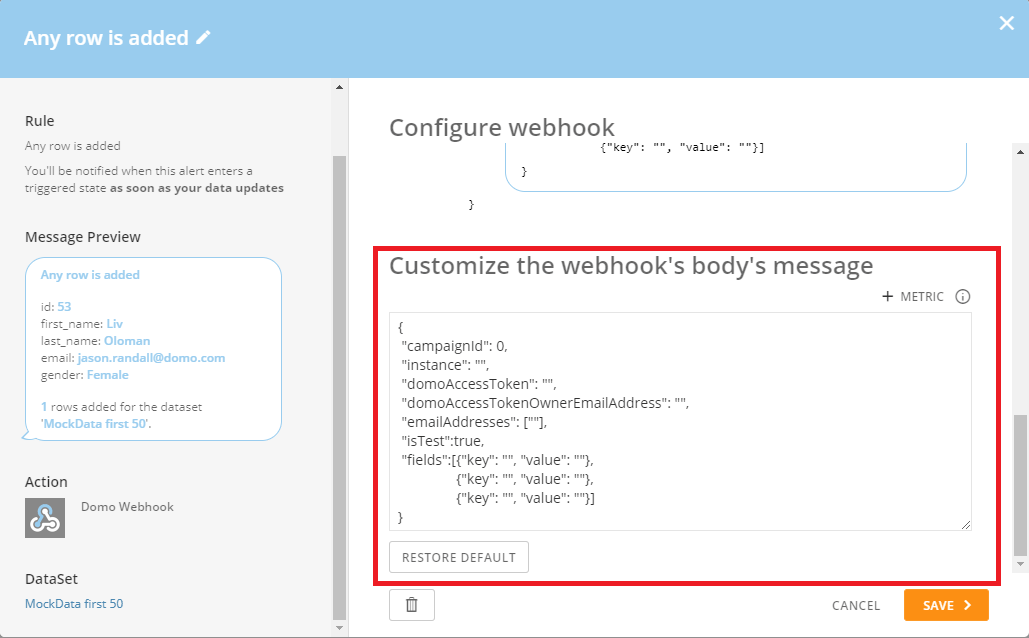Click the textarea resize handle corner
1029x638 pixels.
965,524
